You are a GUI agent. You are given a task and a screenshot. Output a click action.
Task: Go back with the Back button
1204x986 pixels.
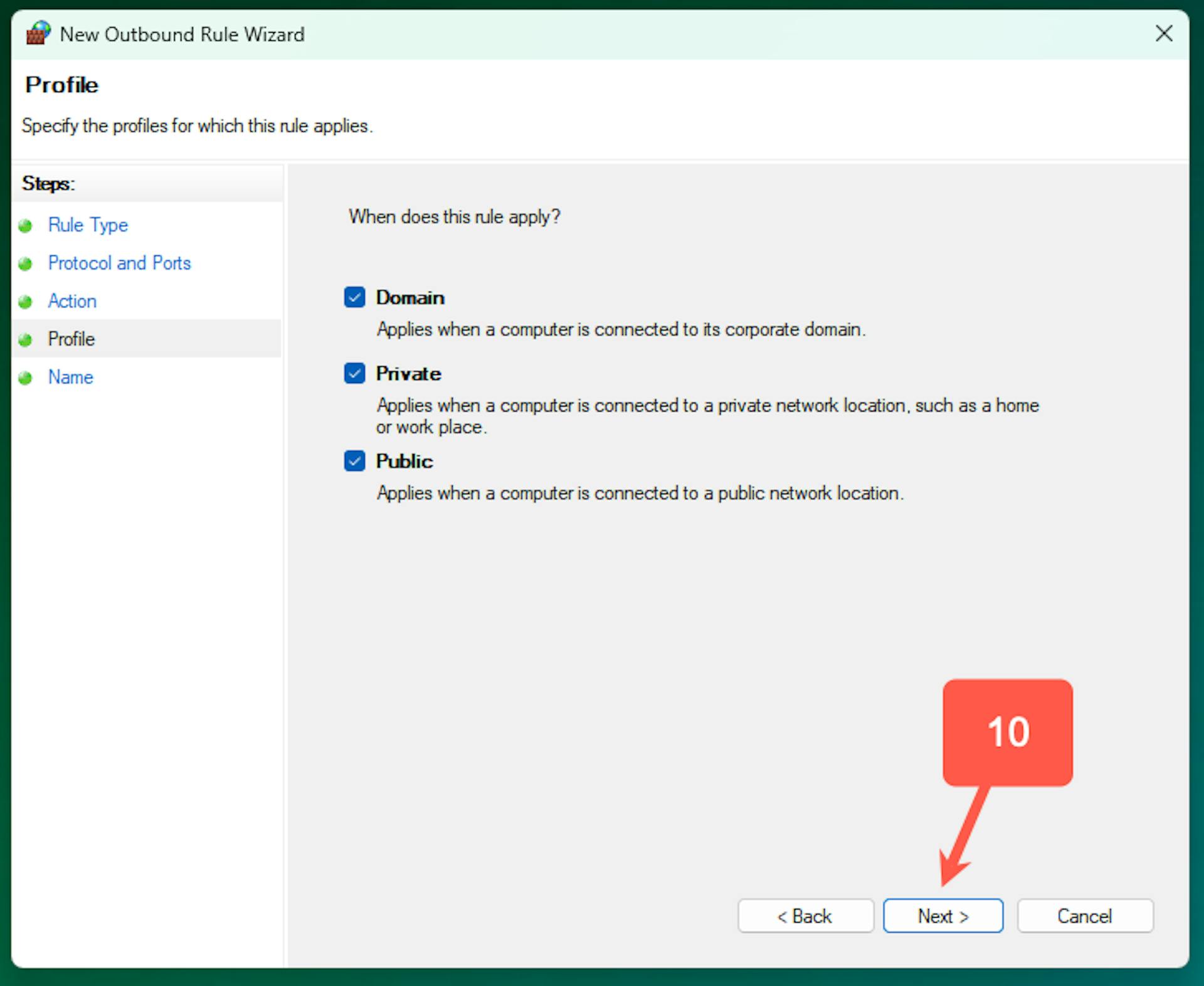805,916
